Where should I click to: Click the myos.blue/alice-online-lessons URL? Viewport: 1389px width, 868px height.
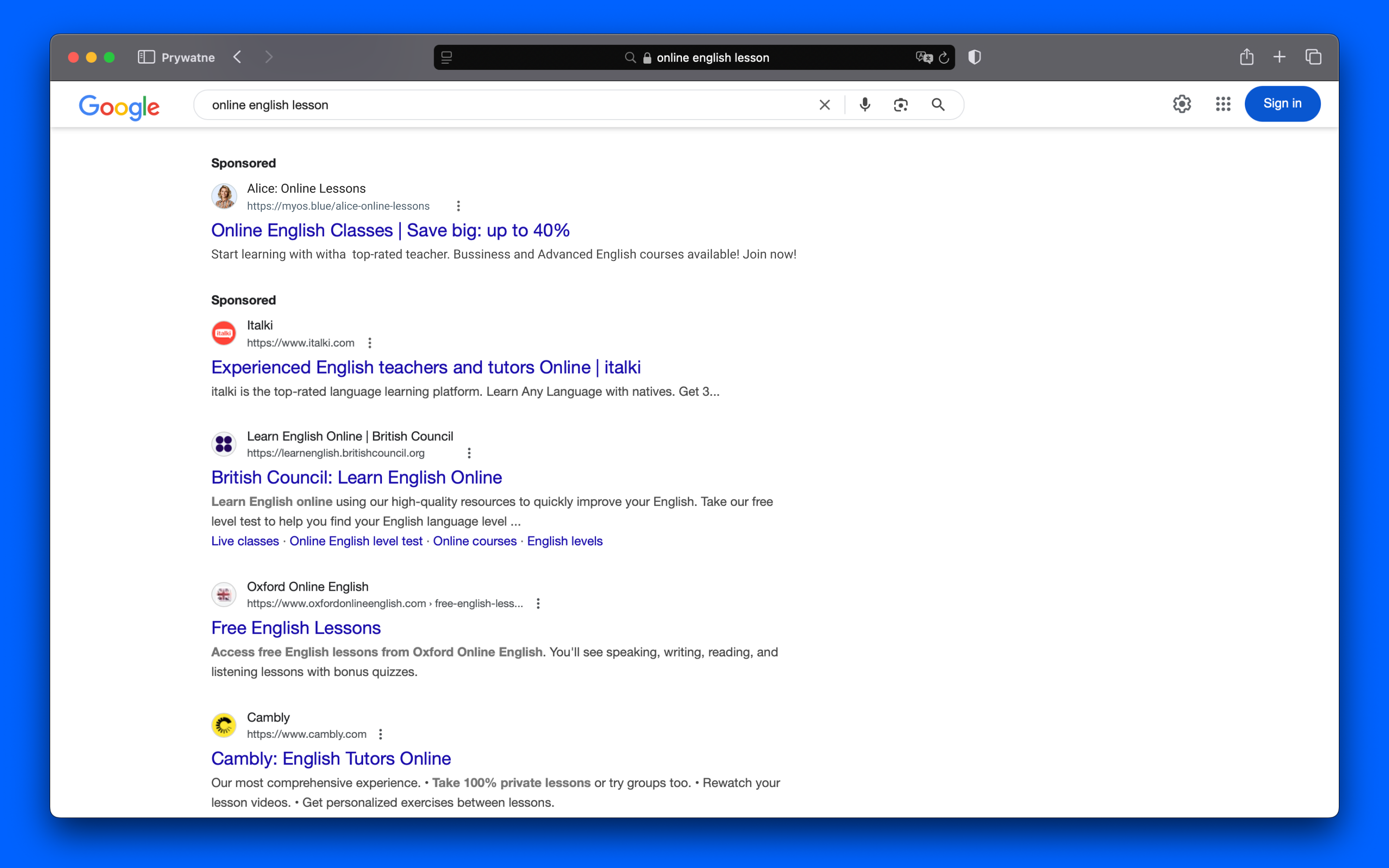tap(338, 206)
